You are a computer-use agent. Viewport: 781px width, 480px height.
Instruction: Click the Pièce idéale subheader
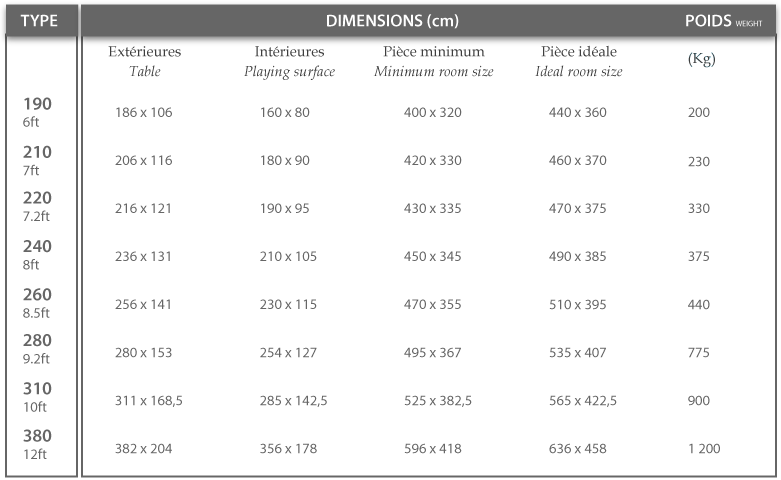[579, 61]
